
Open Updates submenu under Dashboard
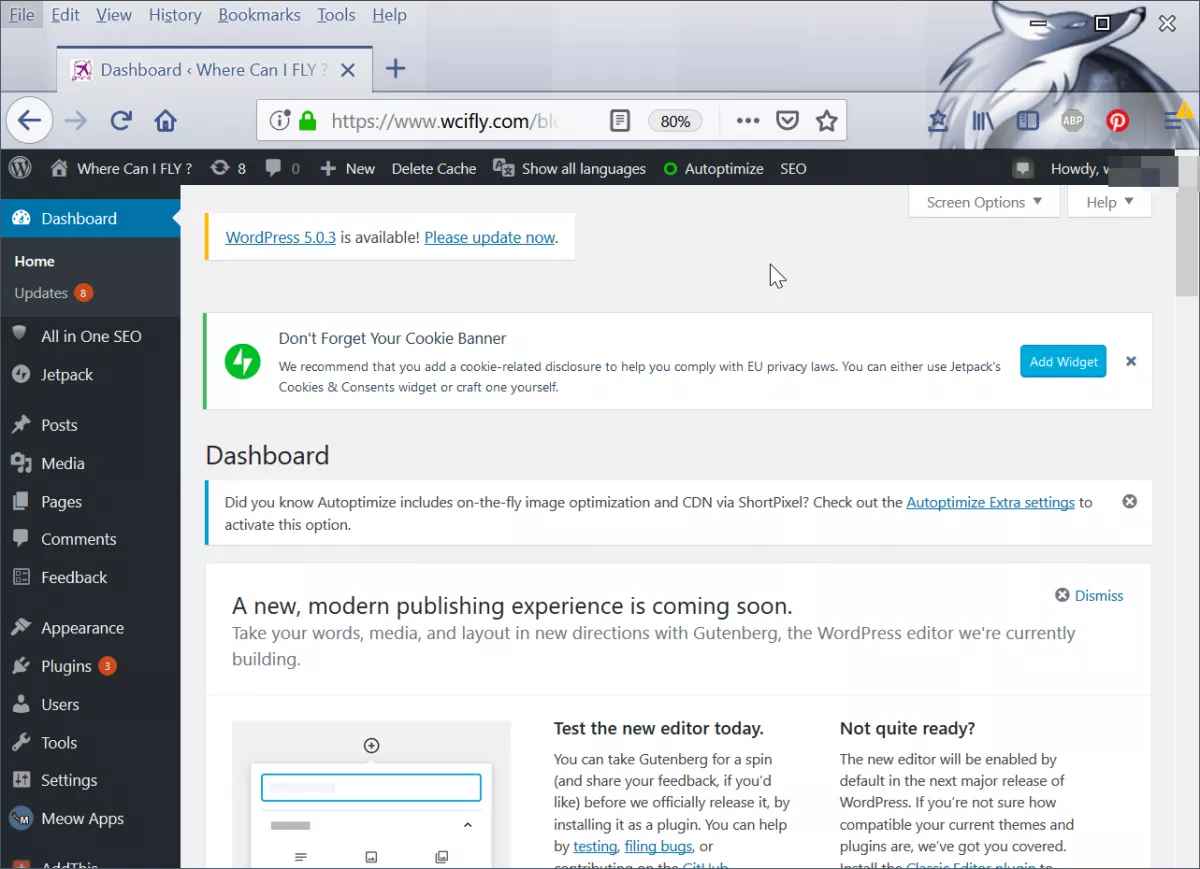(x=53, y=293)
